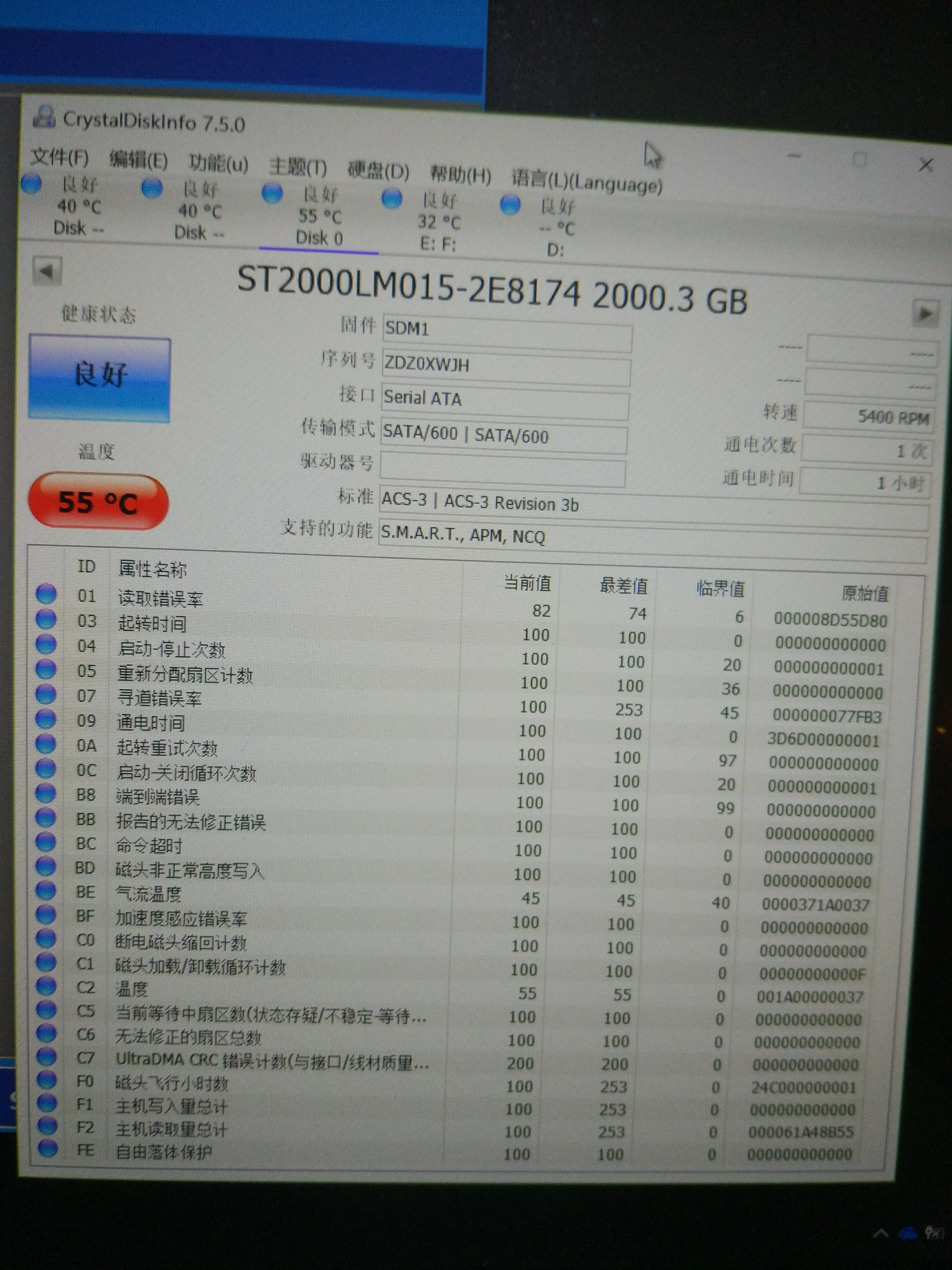Click status orb for 温度 C2 row

pos(46,986)
